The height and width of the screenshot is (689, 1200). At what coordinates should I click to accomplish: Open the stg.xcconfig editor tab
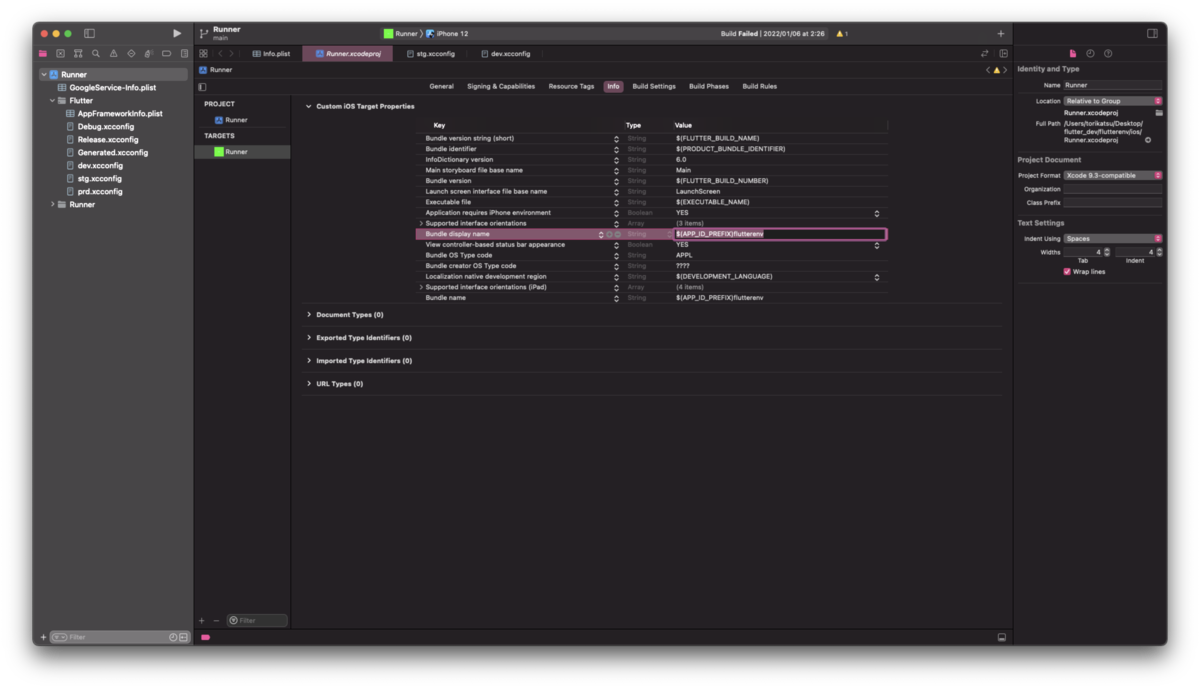click(430, 54)
